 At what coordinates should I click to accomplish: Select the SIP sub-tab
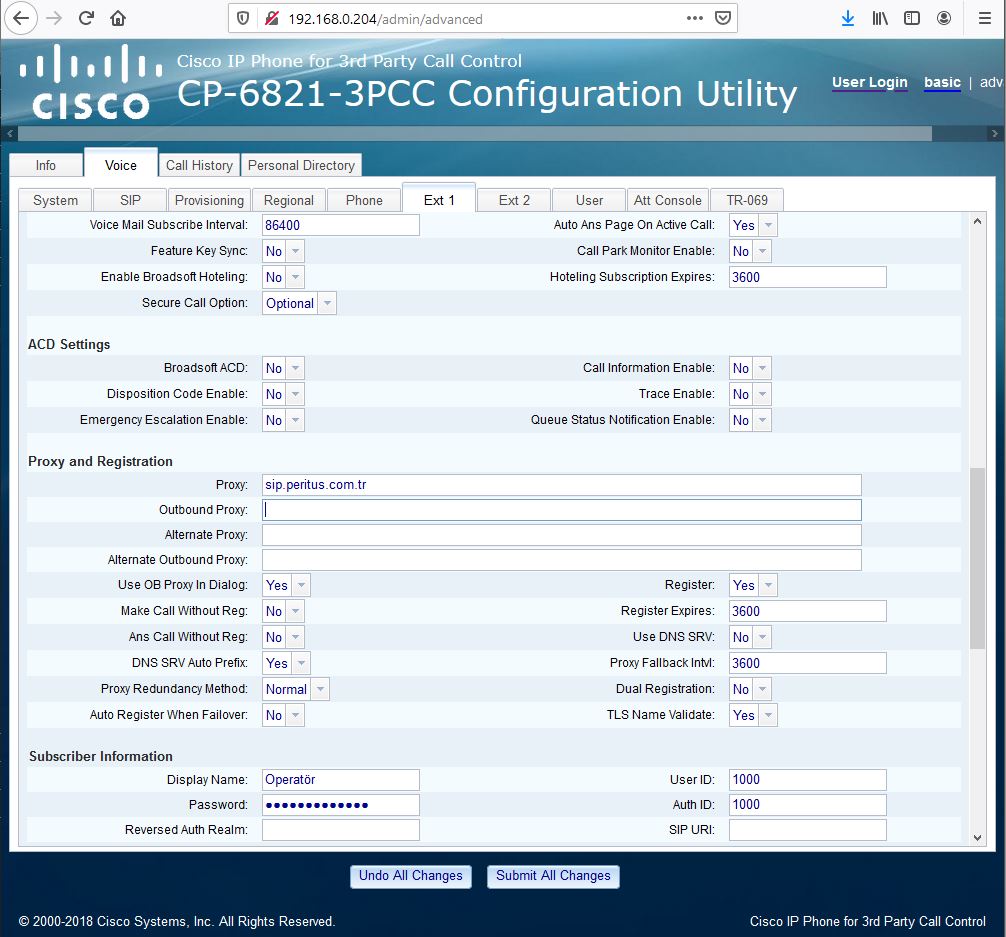pyautogui.click(x=130, y=200)
